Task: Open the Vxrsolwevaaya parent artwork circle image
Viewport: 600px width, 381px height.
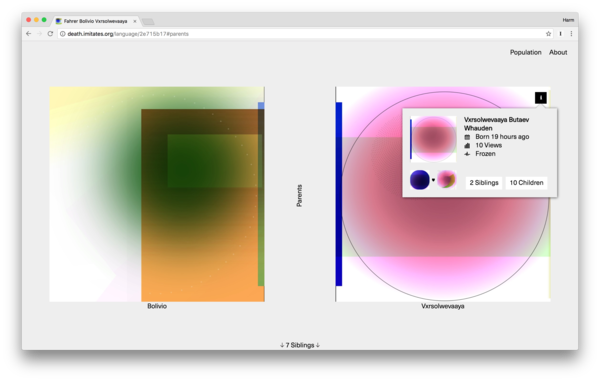Action: click(443, 194)
